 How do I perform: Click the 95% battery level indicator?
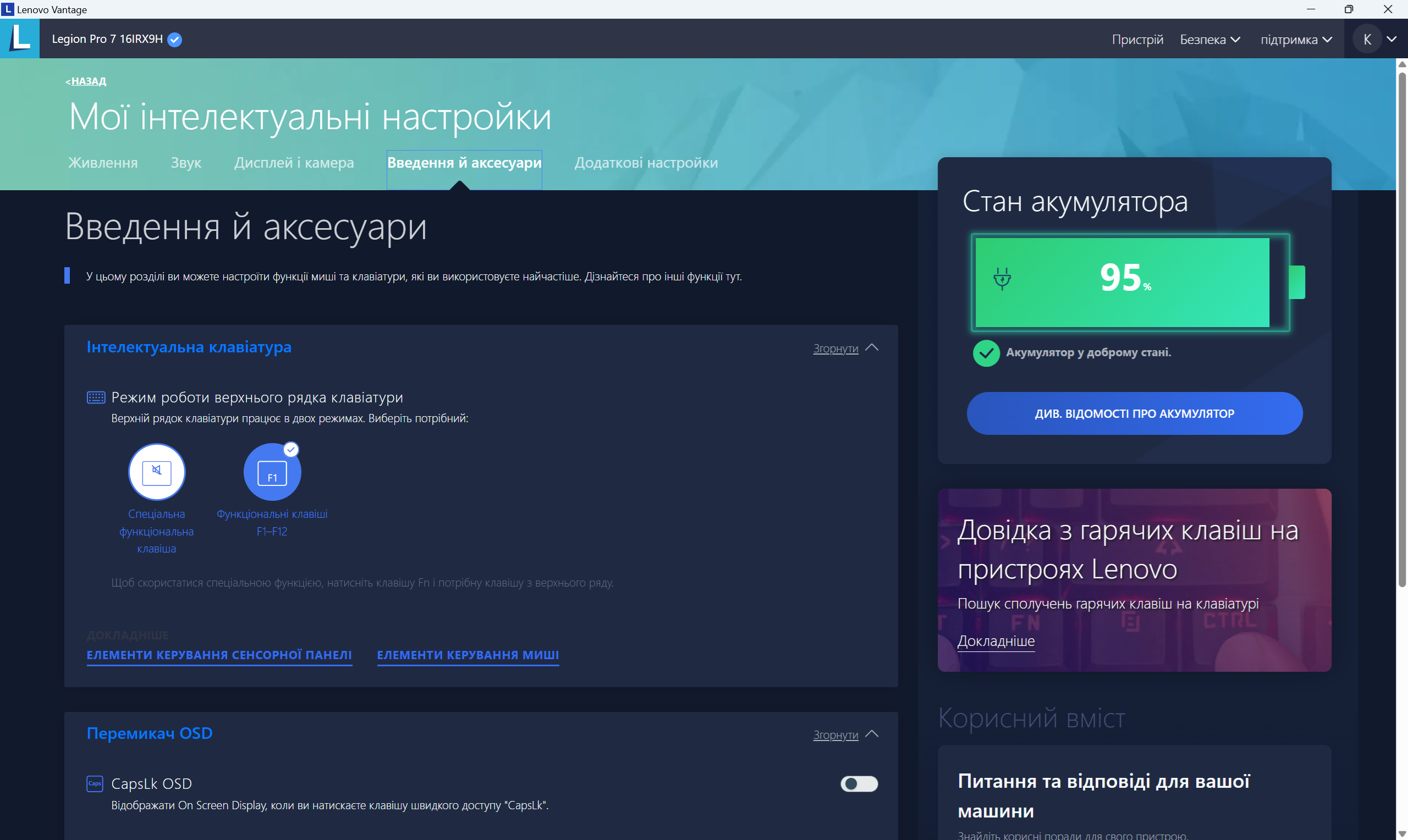pyautogui.click(x=1131, y=283)
